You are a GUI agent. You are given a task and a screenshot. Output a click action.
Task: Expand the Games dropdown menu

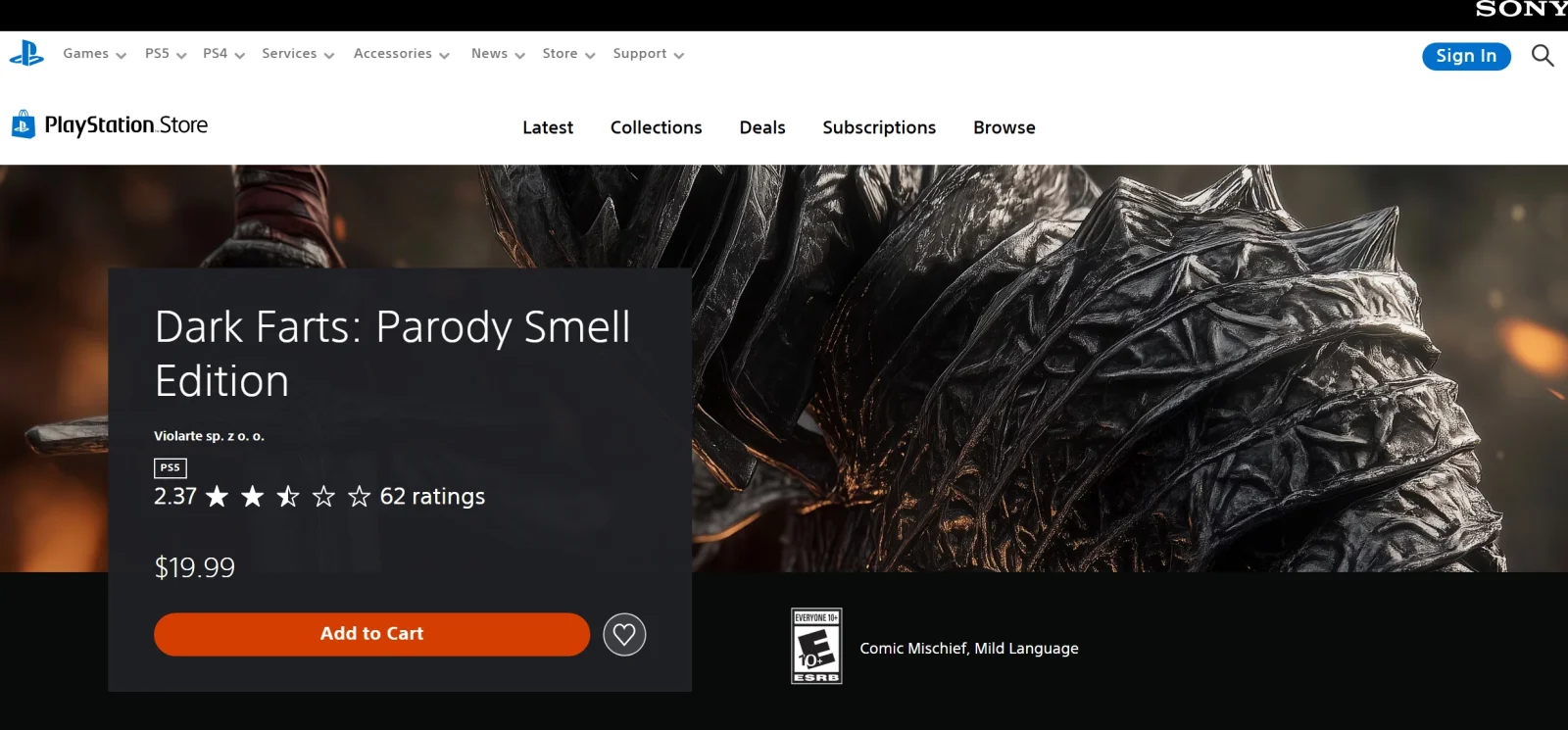pyautogui.click(x=94, y=54)
